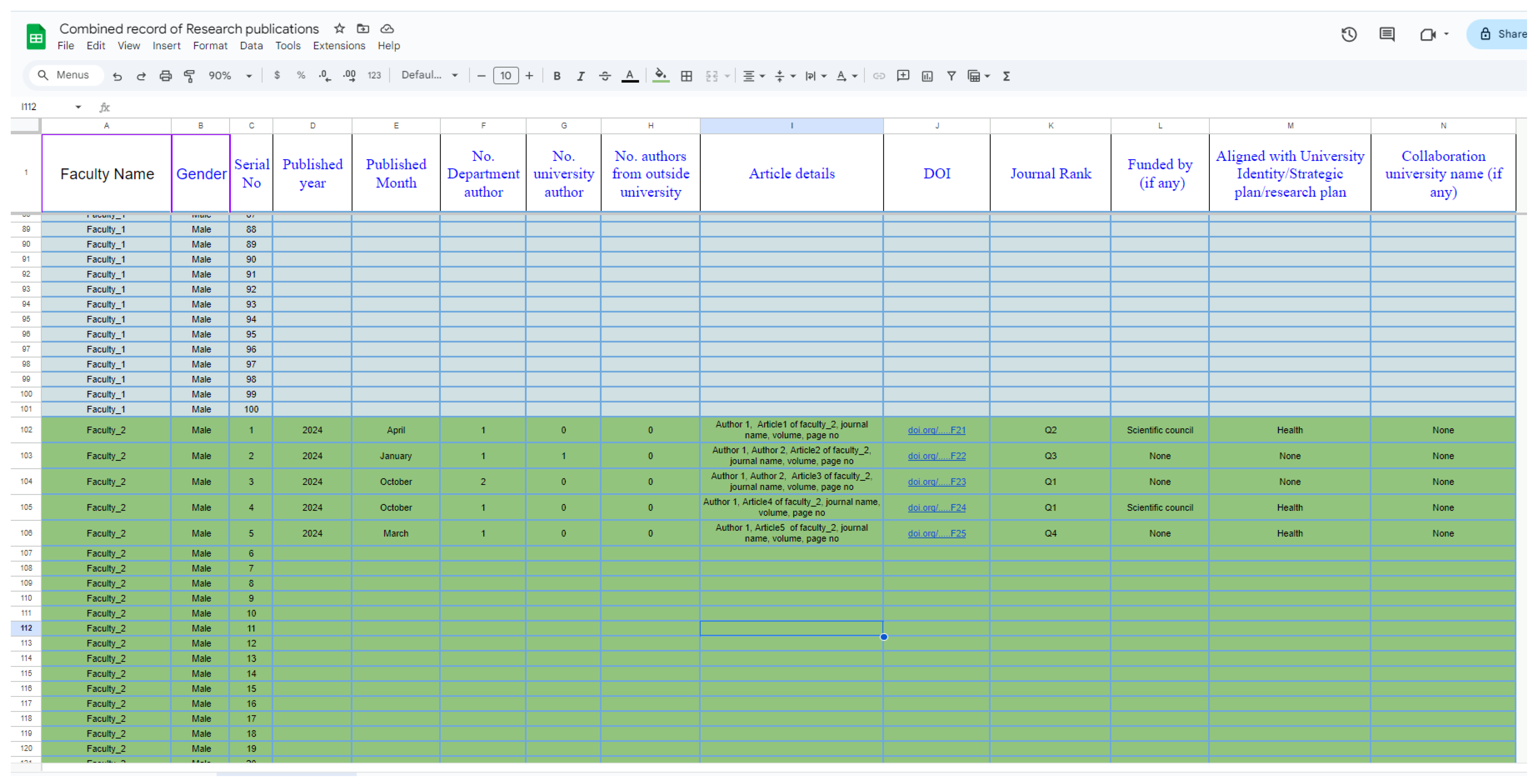Open the doi.org F23 link

936,481
